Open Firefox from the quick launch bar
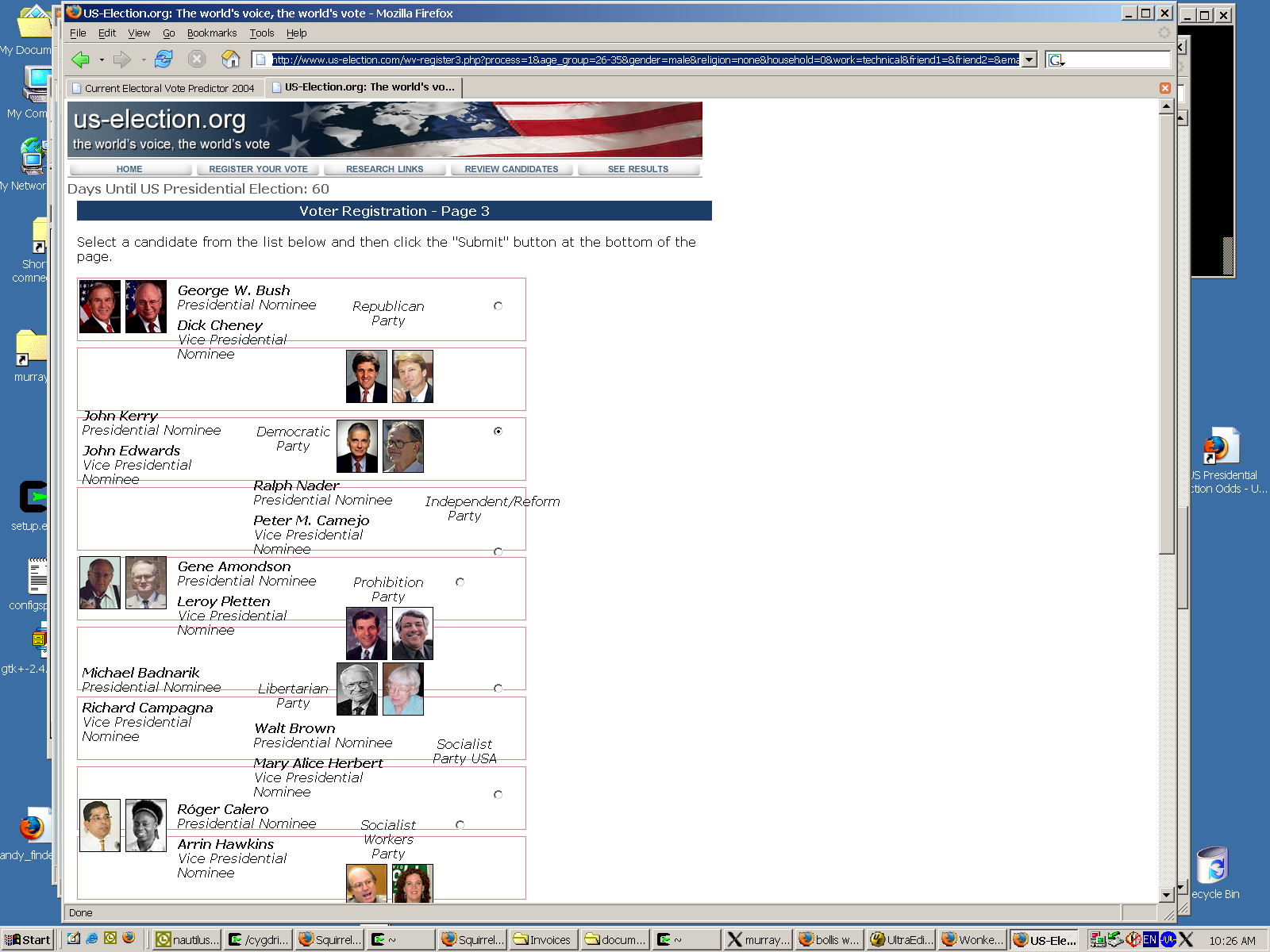This screenshot has height=952, width=1270. click(x=129, y=938)
